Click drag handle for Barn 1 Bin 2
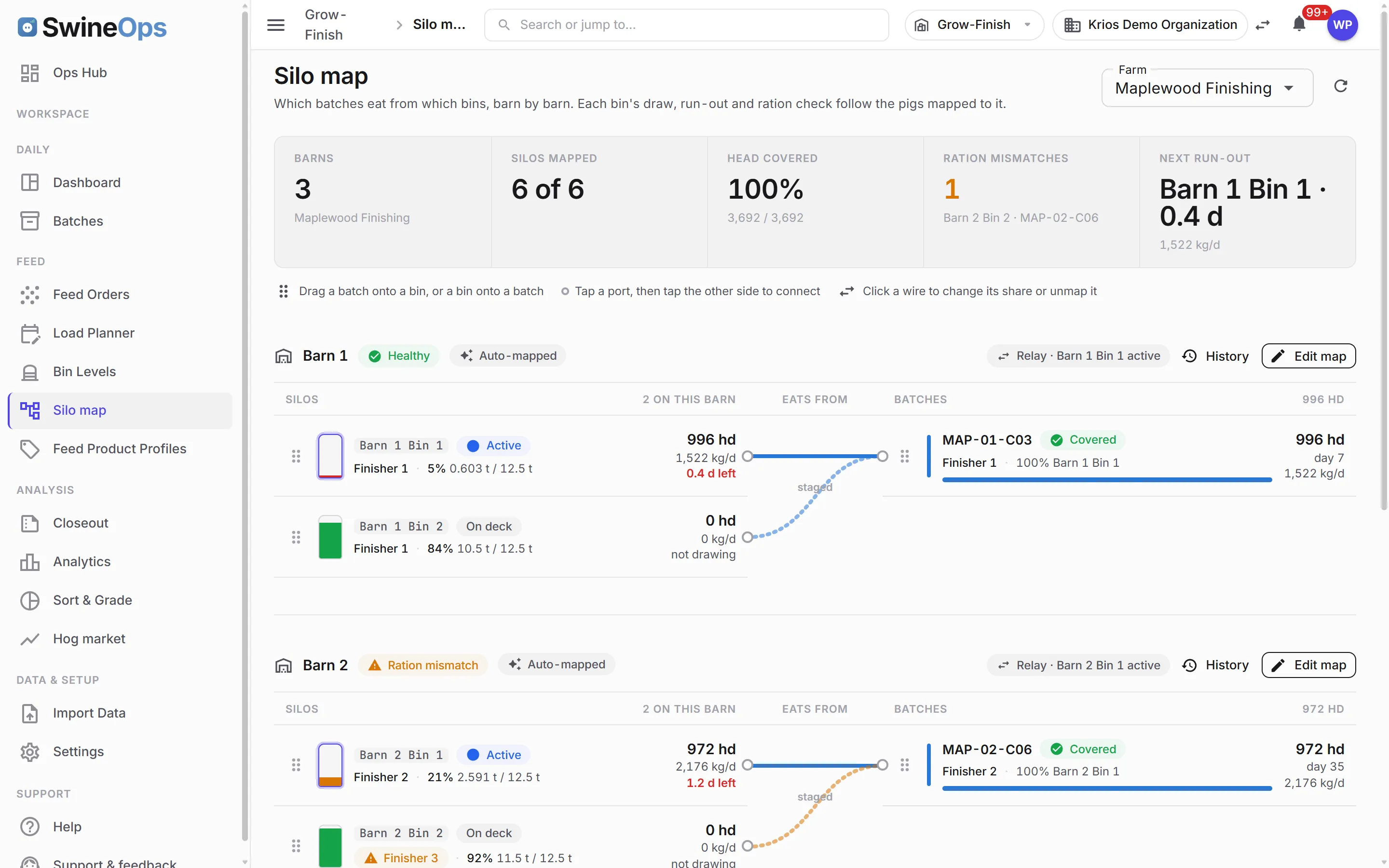This screenshot has width=1389, height=868. 296,537
